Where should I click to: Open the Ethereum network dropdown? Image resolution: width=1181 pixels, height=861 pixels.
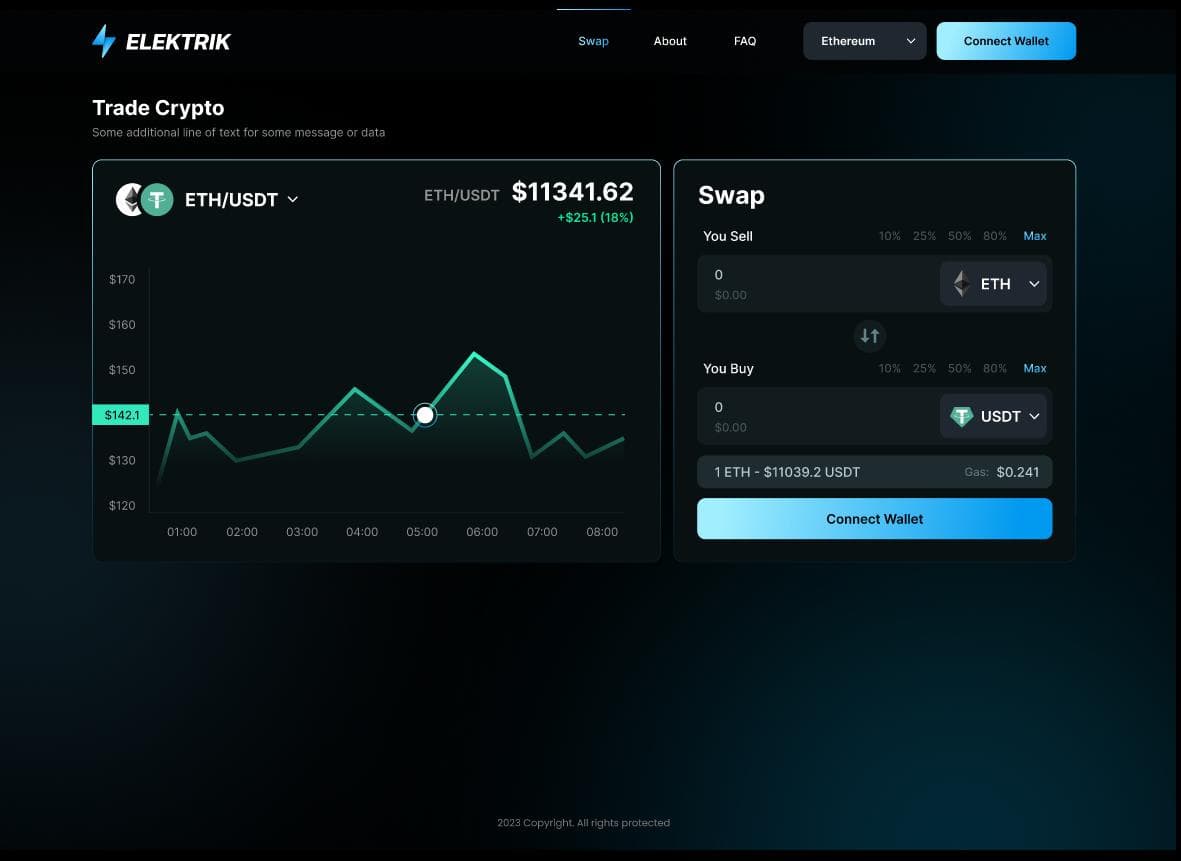[x=865, y=41]
